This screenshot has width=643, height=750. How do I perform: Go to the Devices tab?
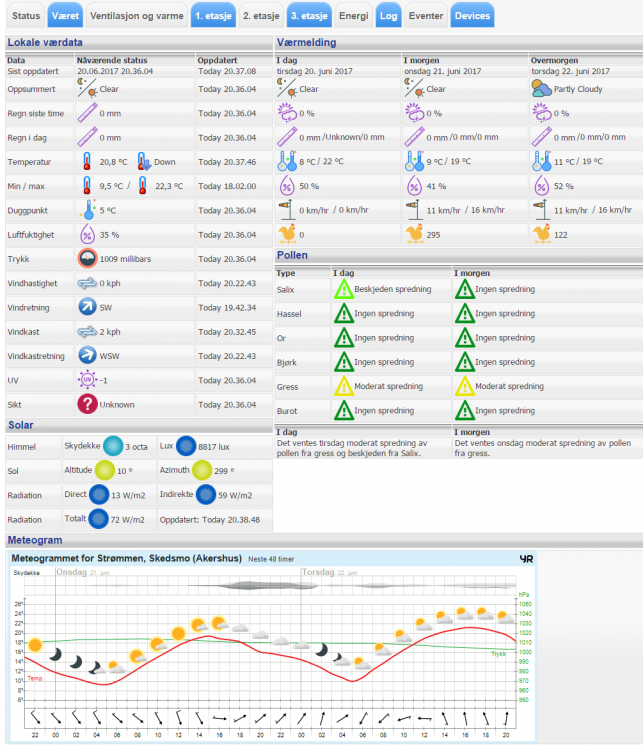click(x=471, y=16)
